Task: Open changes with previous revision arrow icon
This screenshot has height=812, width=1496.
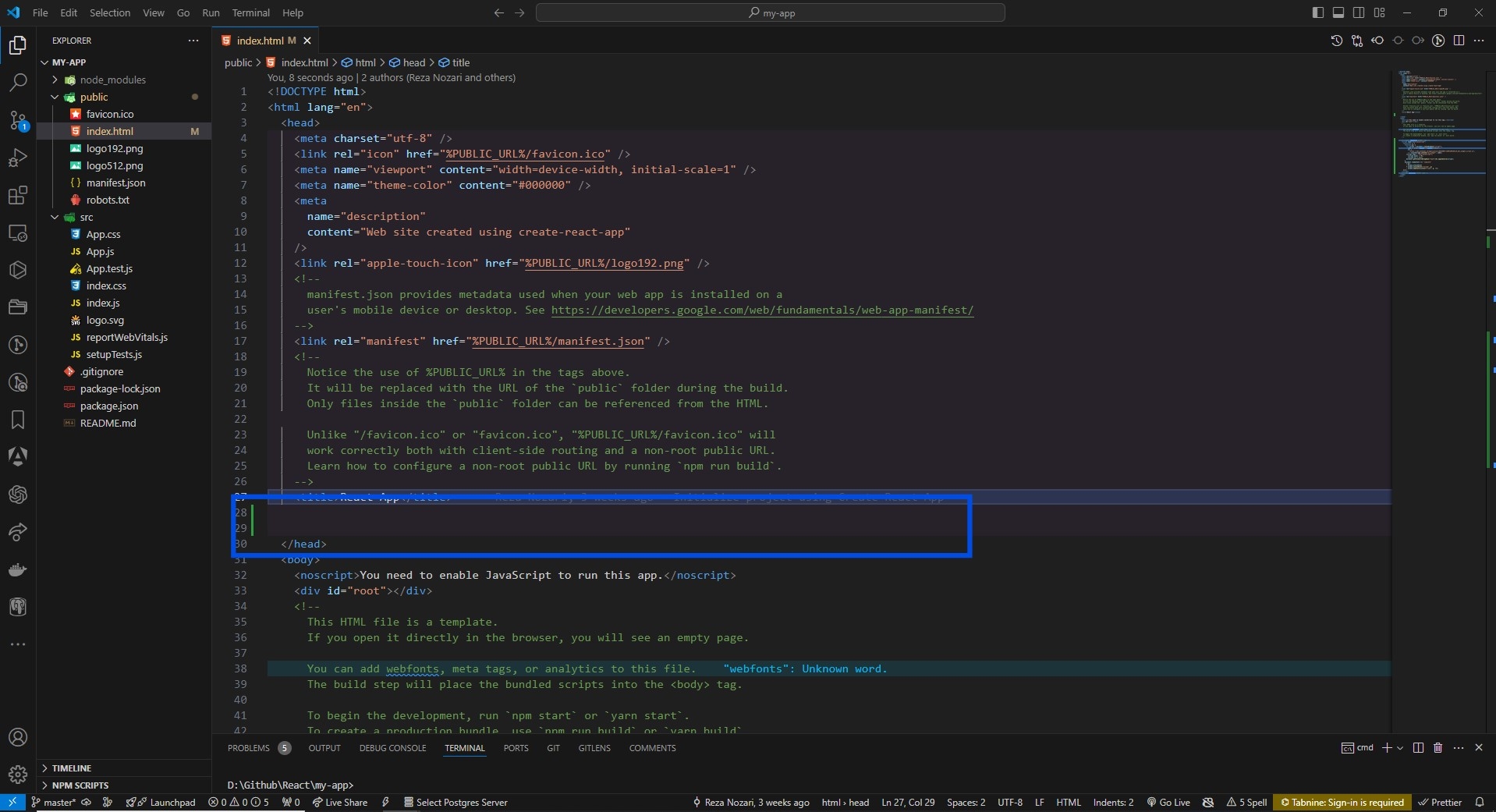Action: tap(1377, 41)
